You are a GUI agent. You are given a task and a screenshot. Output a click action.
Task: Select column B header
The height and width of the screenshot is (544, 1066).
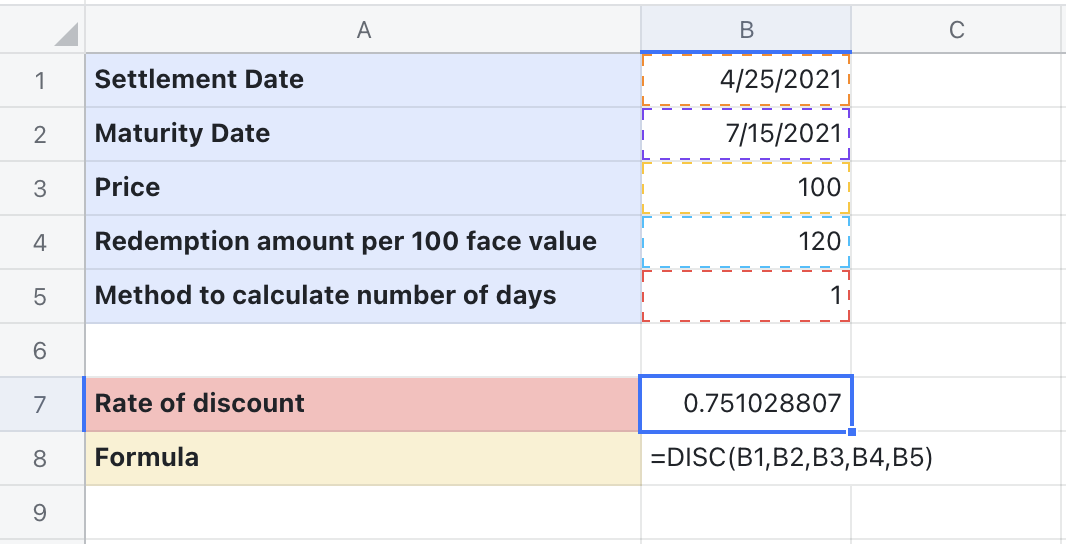click(746, 29)
